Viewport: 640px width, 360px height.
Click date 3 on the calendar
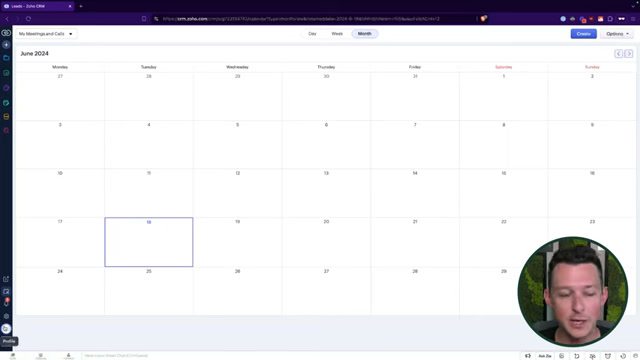tap(60, 125)
